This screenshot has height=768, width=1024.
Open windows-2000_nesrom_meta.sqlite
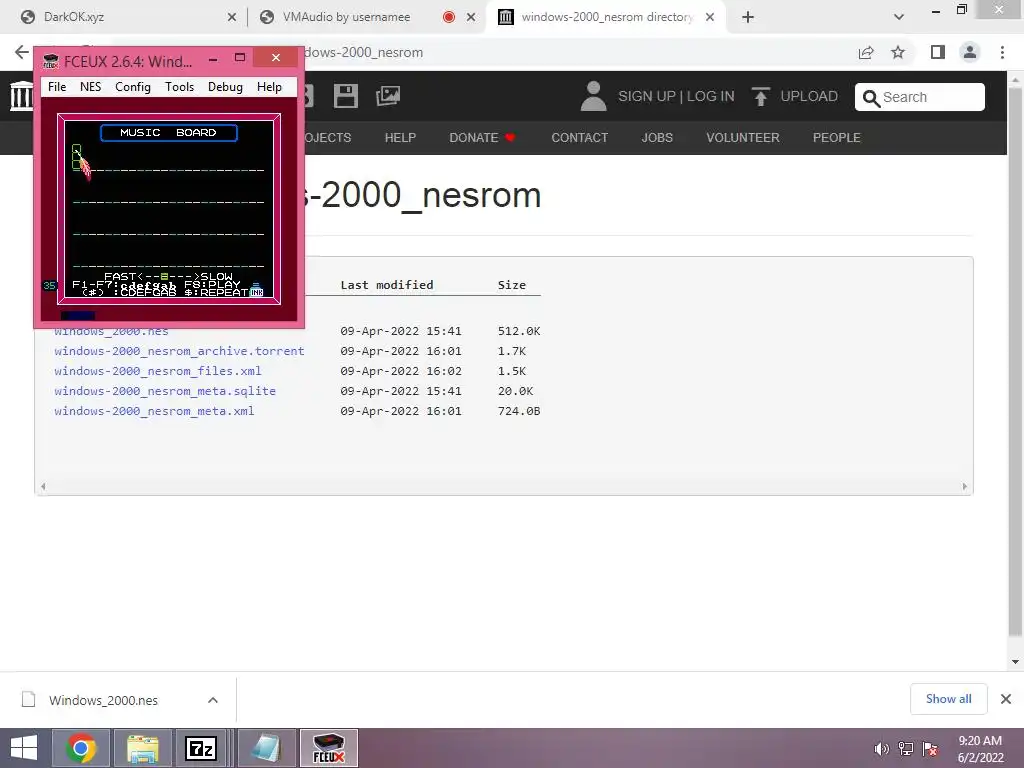click(x=165, y=391)
